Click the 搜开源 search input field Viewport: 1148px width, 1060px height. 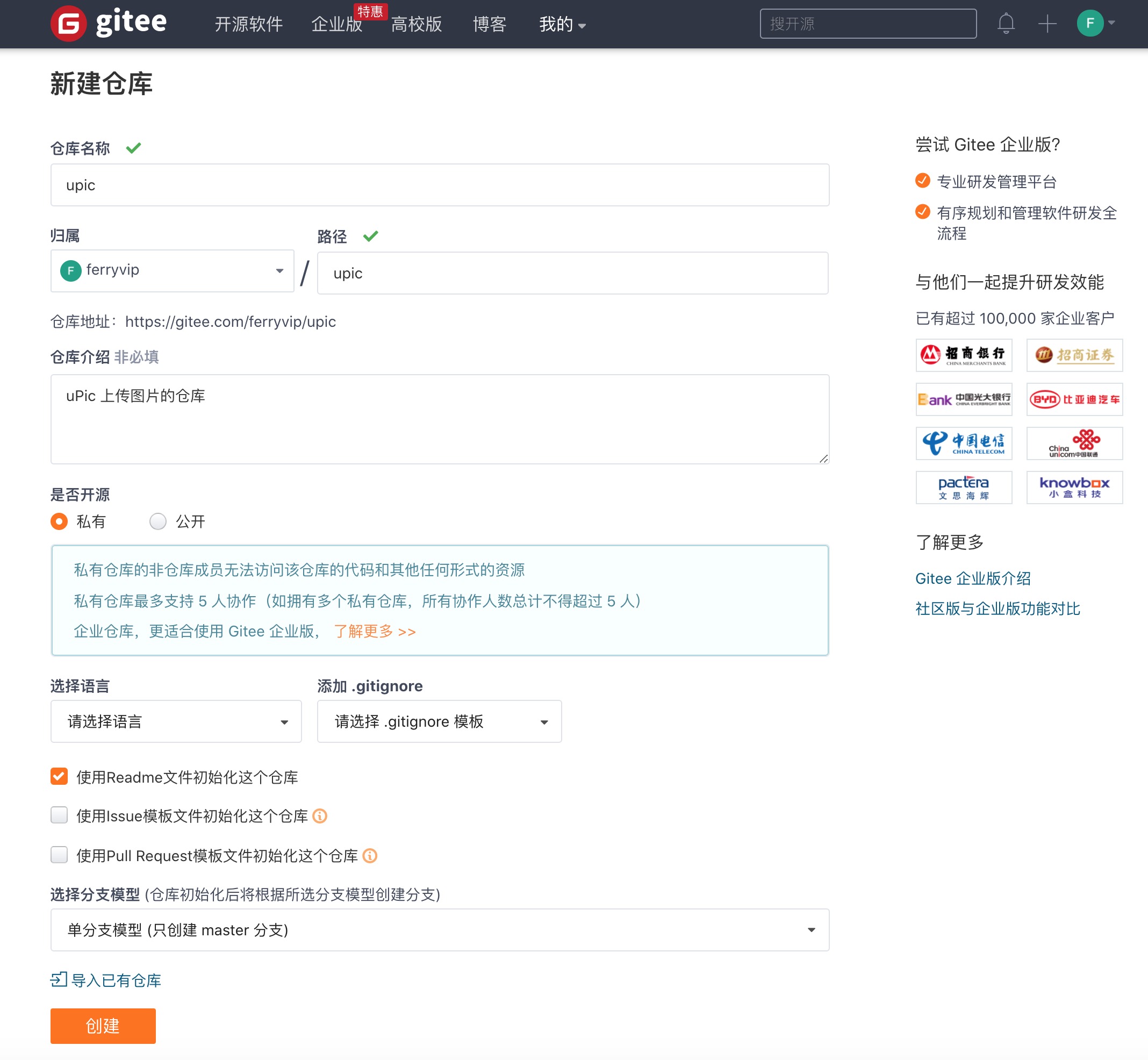coord(867,24)
